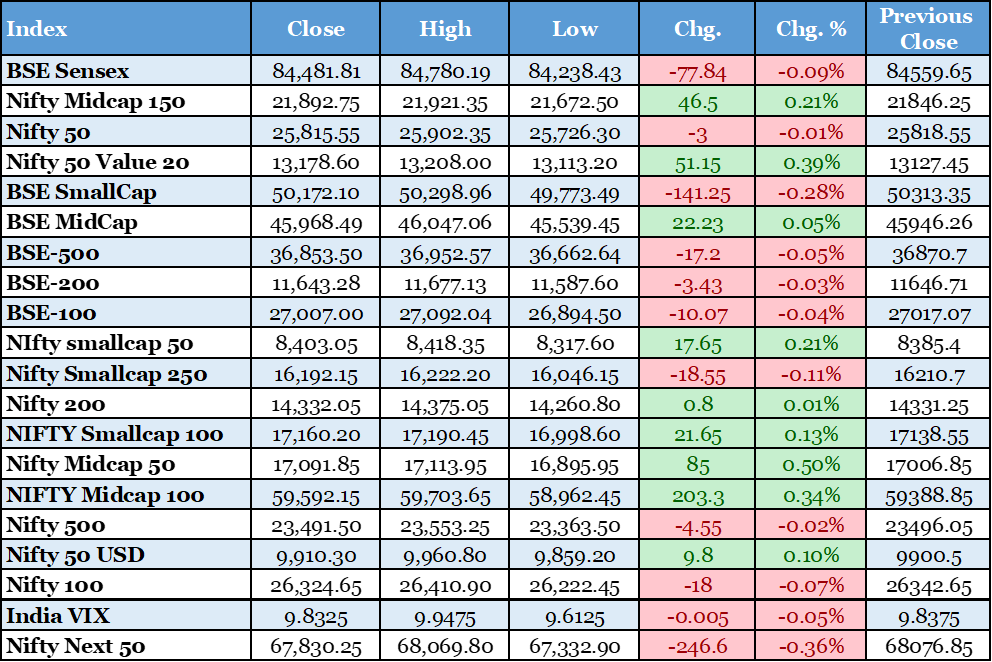Select the Low column header
Viewport: 992px width, 662px height.
pos(574,28)
